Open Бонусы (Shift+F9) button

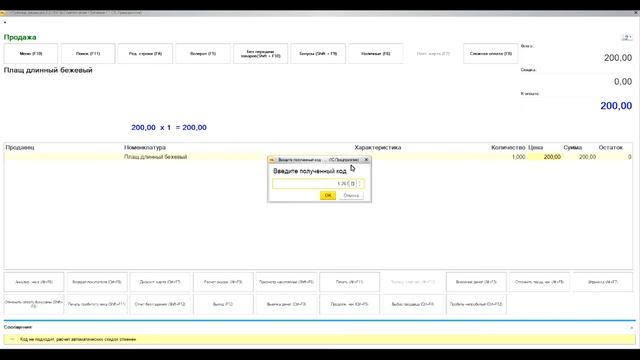pos(318,53)
